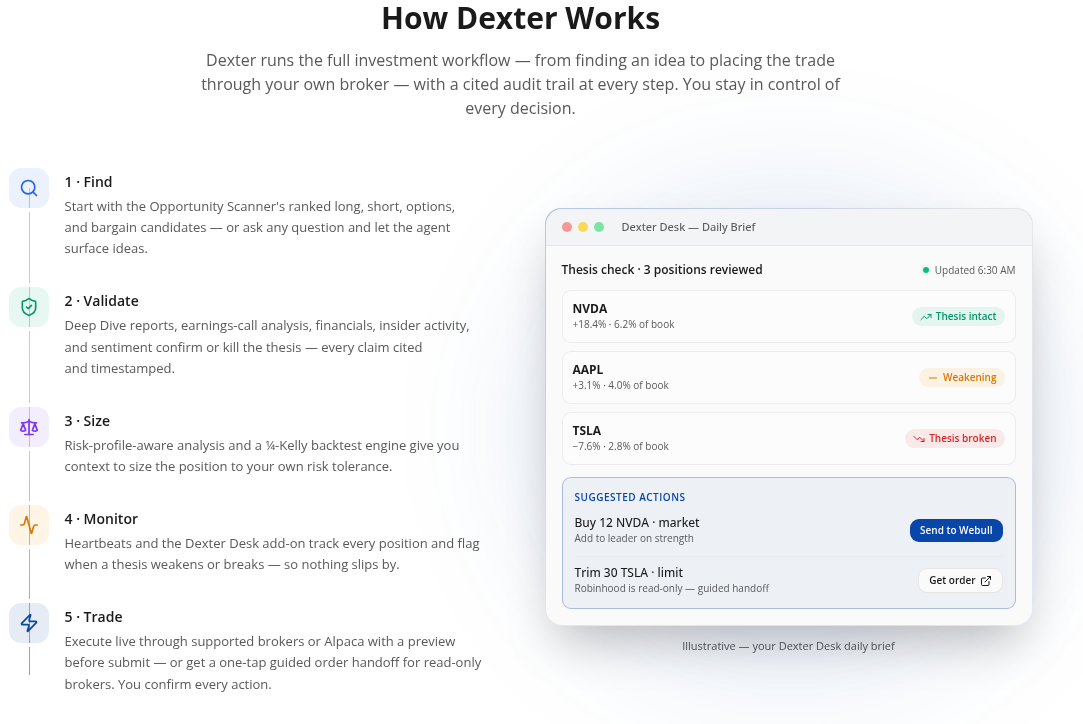Click the Trade lightning bolt icon

click(29, 623)
